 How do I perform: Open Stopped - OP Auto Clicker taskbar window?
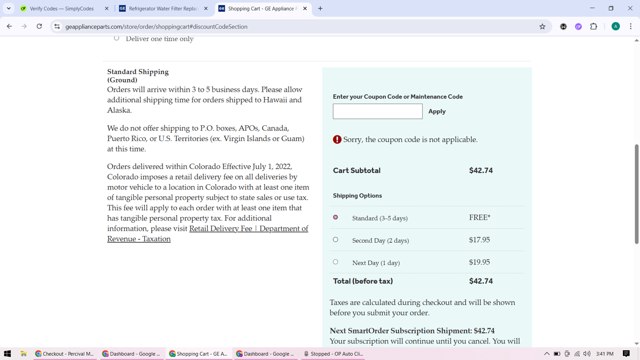coord(333,353)
